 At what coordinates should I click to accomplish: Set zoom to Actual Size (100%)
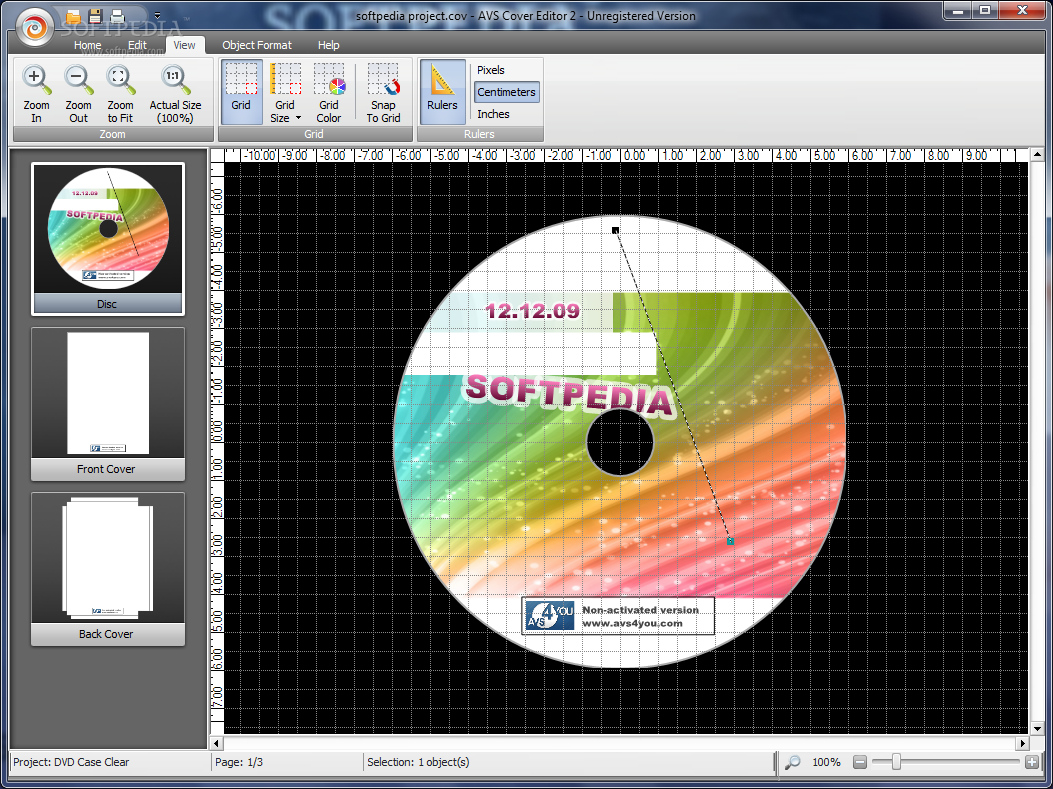click(x=175, y=93)
